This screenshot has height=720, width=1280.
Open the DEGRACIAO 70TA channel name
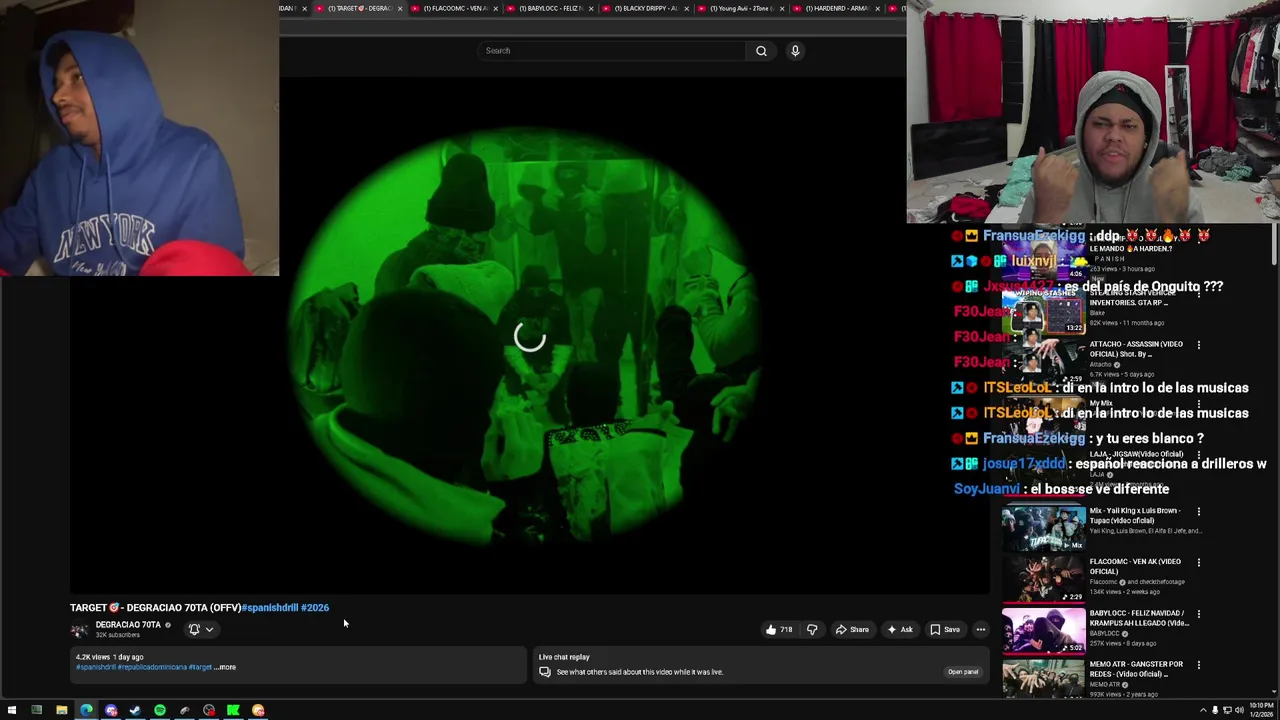(x=128, y=625)
